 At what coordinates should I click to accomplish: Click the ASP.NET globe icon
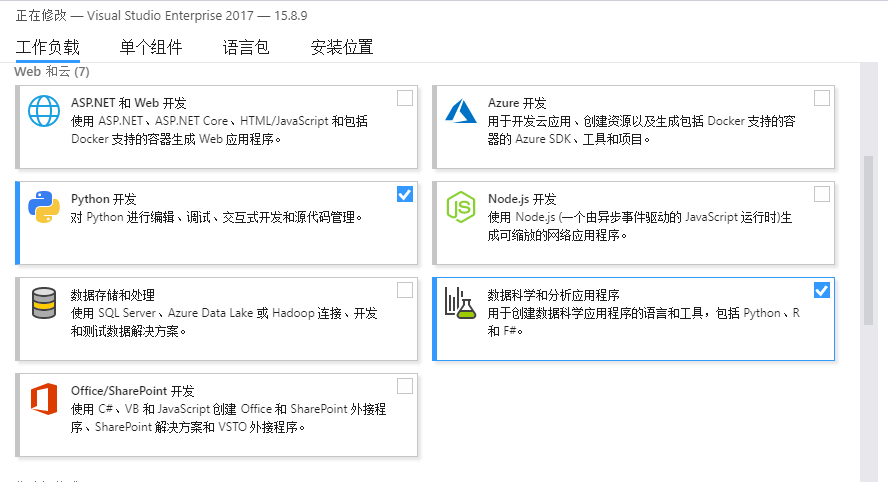[x=44, y=111]
